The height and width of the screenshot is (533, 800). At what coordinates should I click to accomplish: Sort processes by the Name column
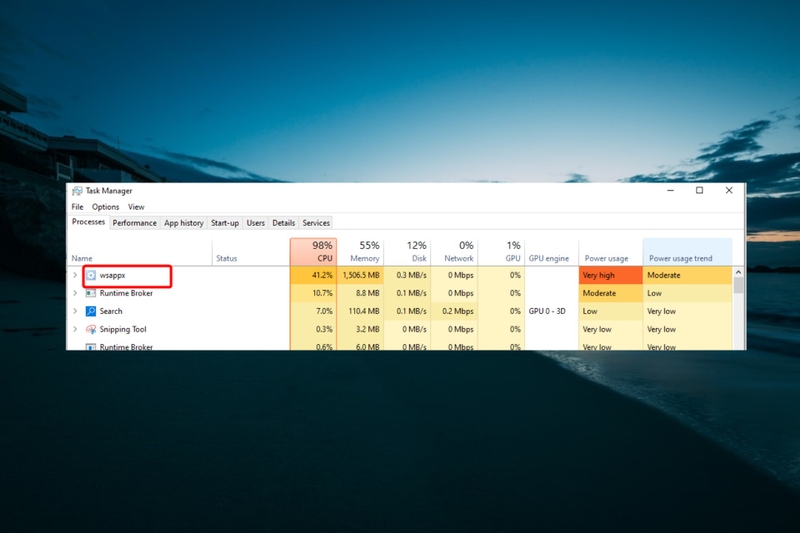tap(140, 251)
